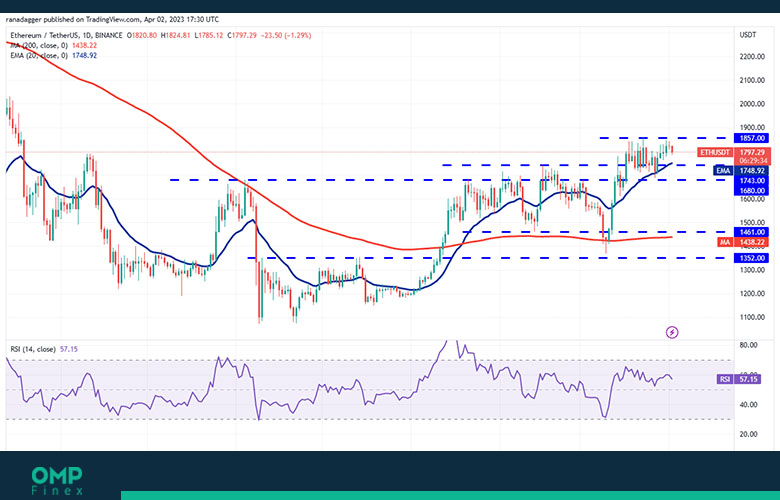Click the 1438.22 value in MA legend
Image resolution: width=780 pixels, height=500 pixels.
[x=85, y=45]
